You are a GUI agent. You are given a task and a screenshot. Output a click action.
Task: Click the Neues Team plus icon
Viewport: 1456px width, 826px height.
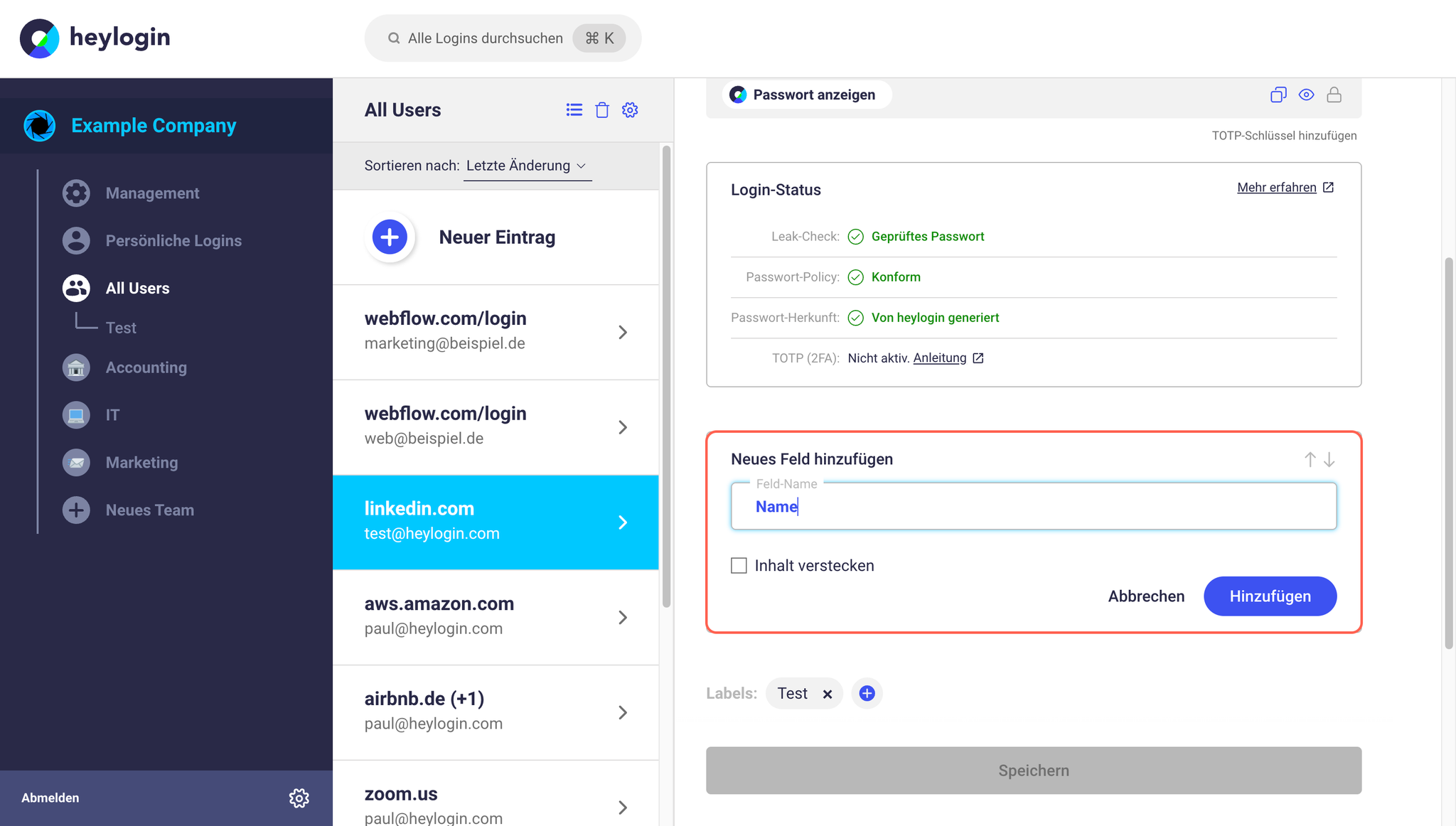76,510
